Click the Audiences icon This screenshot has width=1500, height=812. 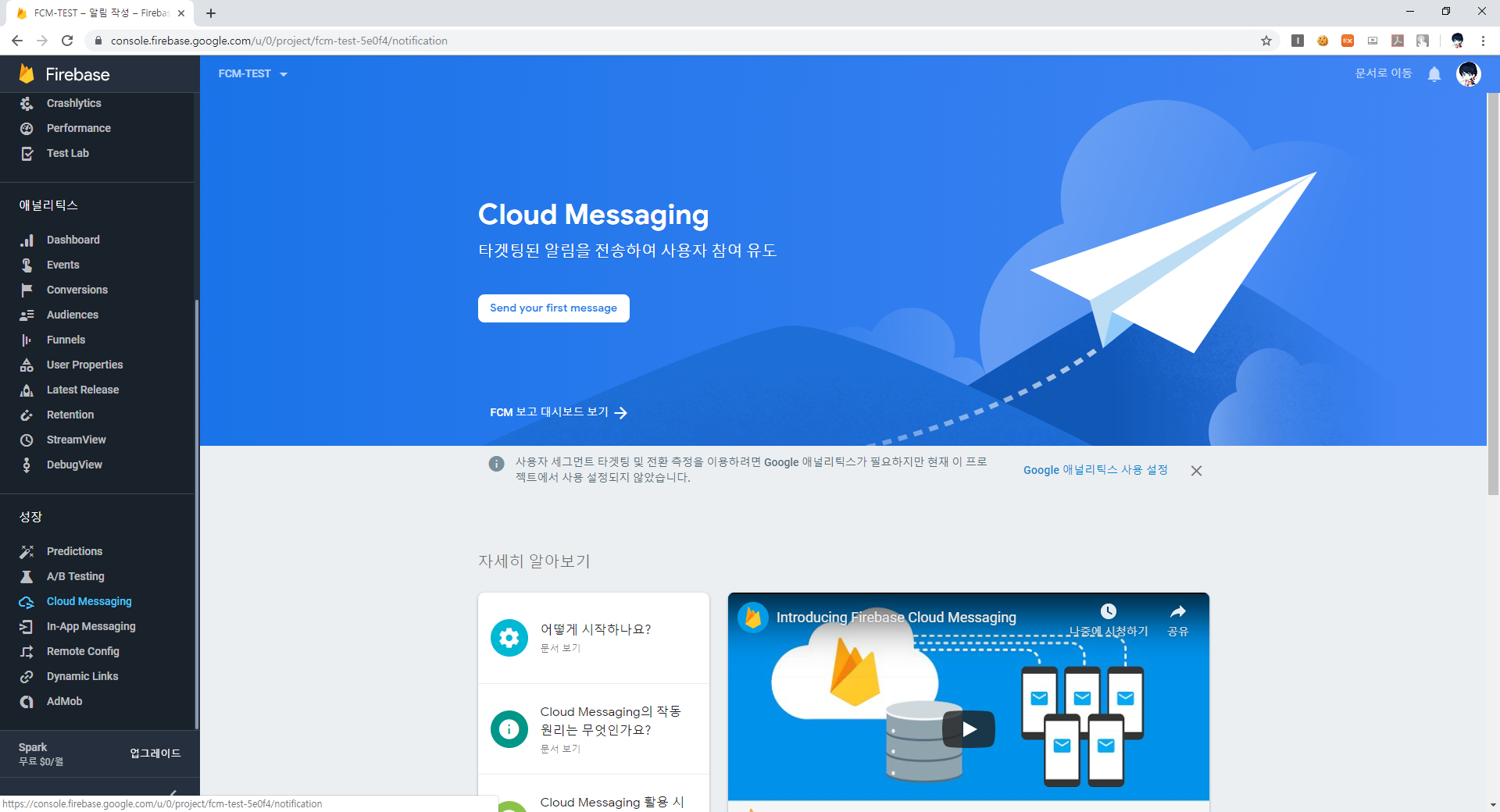point(27,315)
